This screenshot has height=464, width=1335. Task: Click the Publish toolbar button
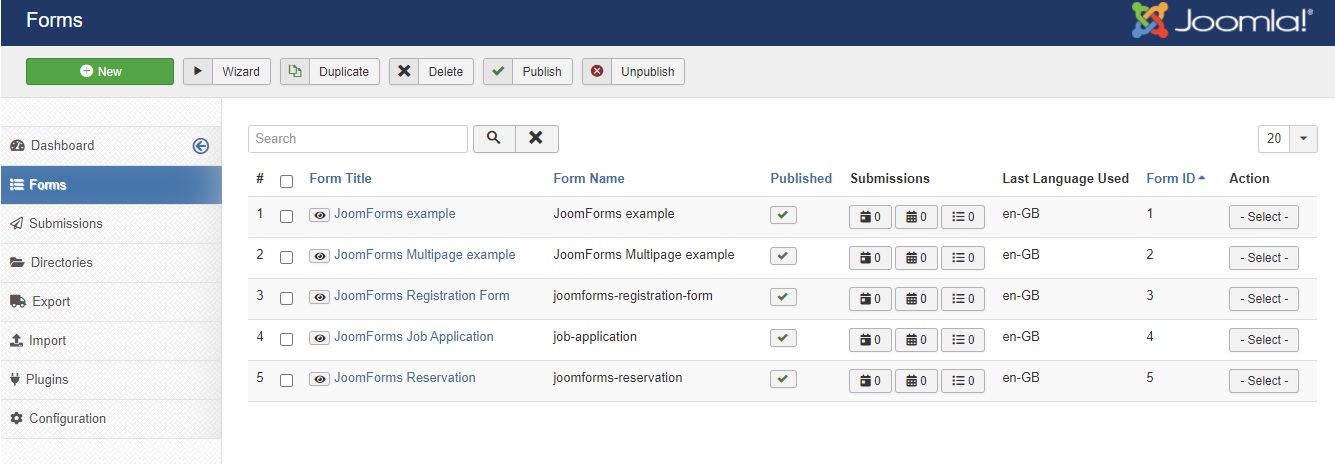528,71
